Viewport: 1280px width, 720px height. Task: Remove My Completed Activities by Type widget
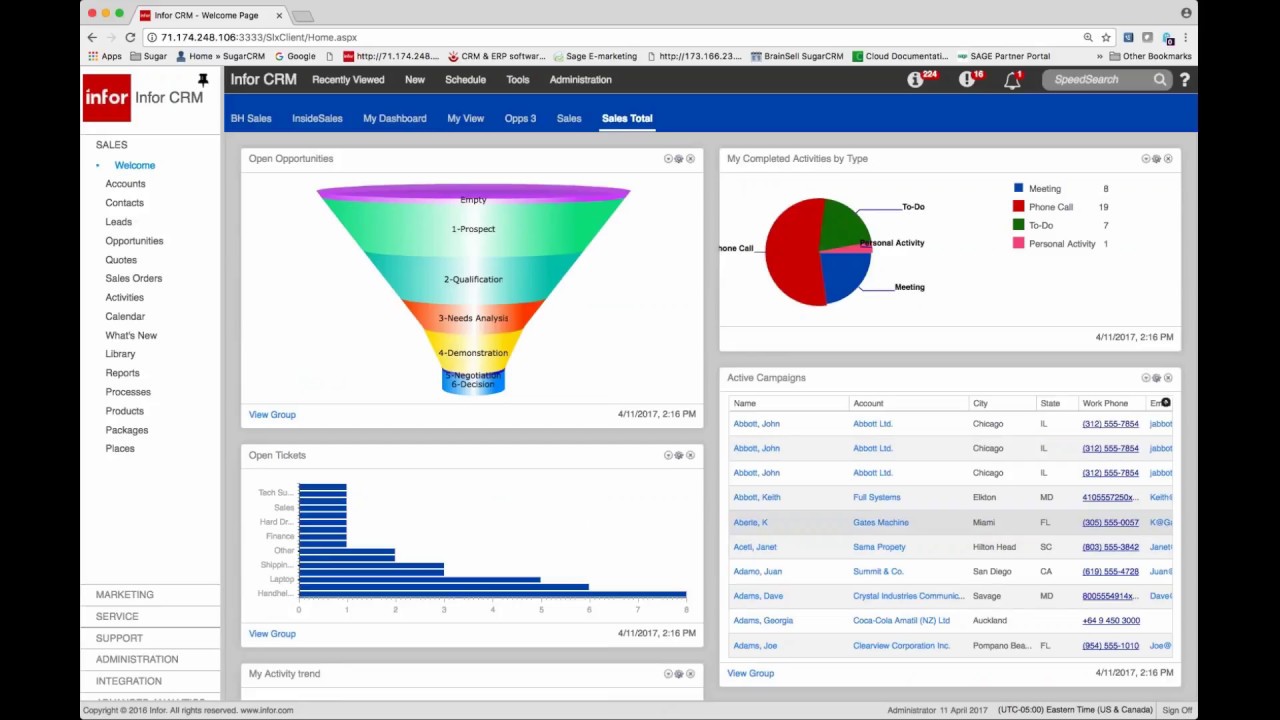(1168, 159)
